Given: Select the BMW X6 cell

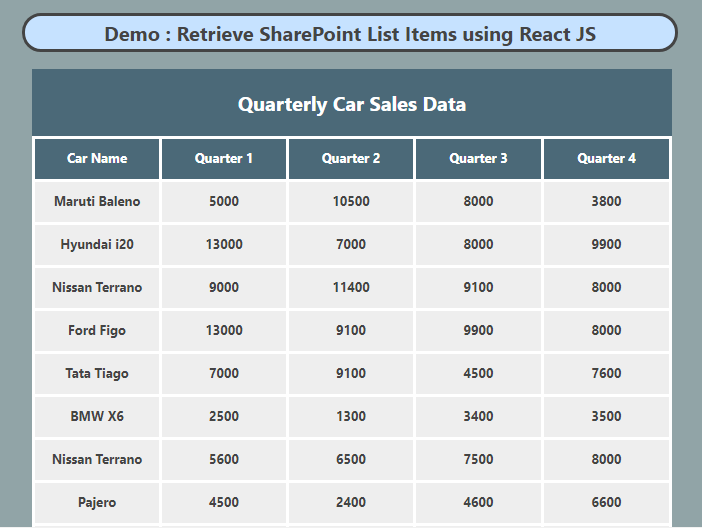Looking at the screenshot, I should tap(97, 416).
